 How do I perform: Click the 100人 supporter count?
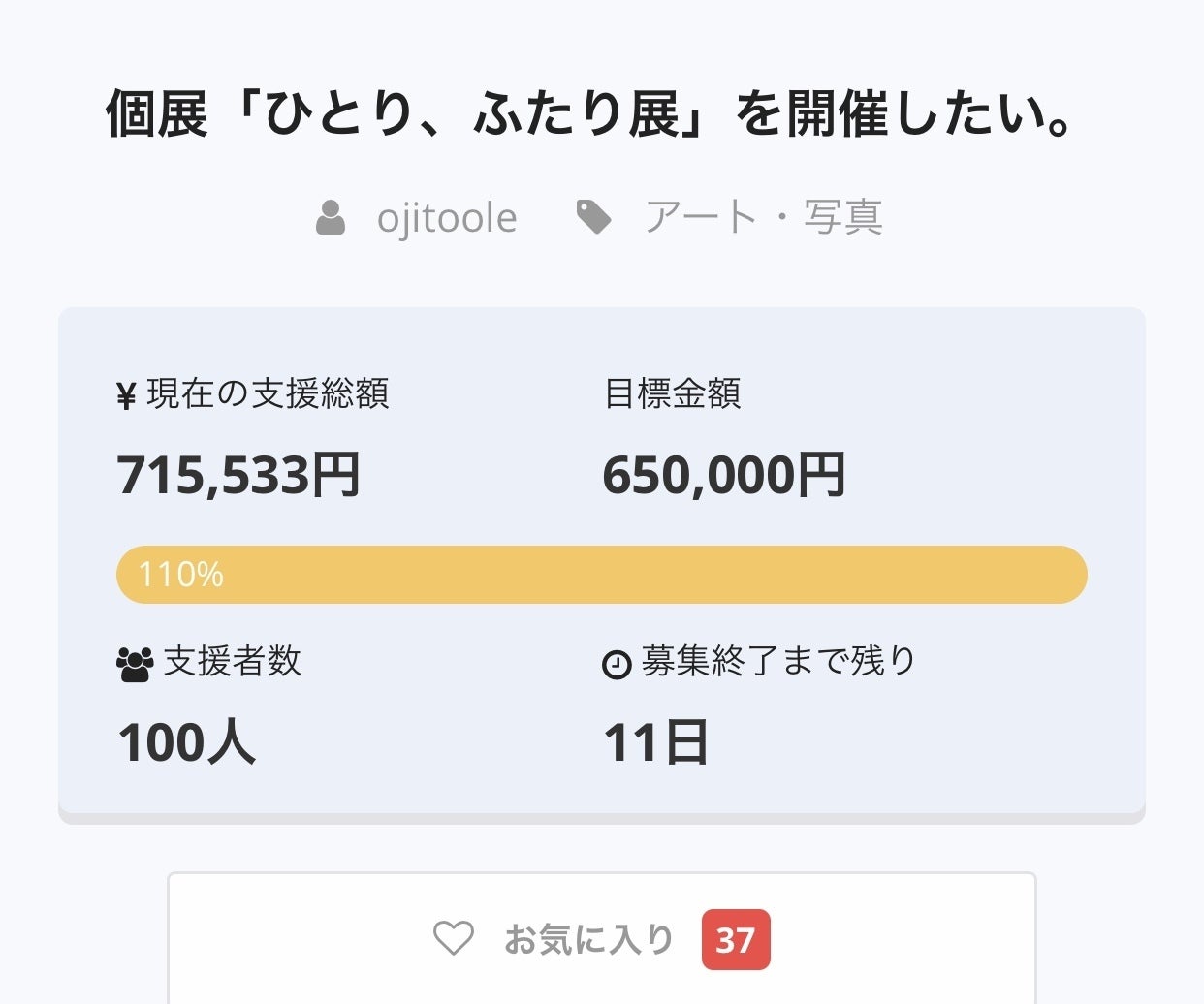(187, 743)
